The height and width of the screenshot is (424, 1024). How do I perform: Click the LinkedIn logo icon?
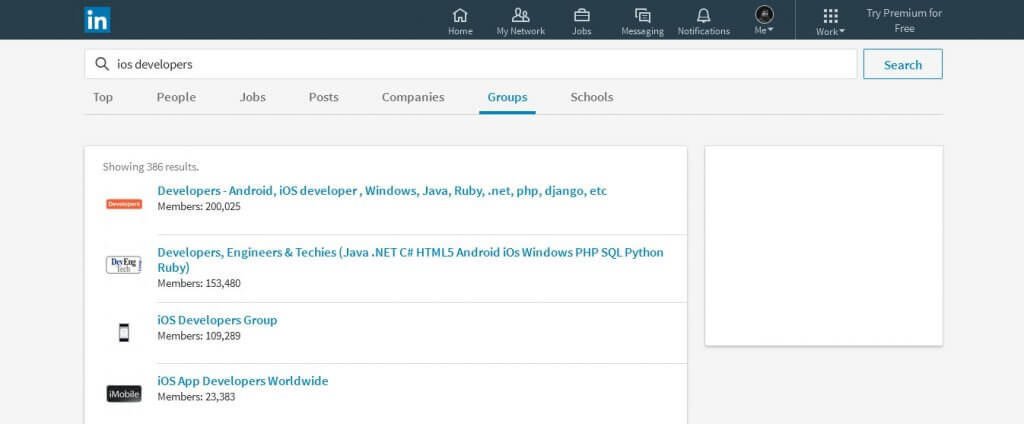coord(97,20)
